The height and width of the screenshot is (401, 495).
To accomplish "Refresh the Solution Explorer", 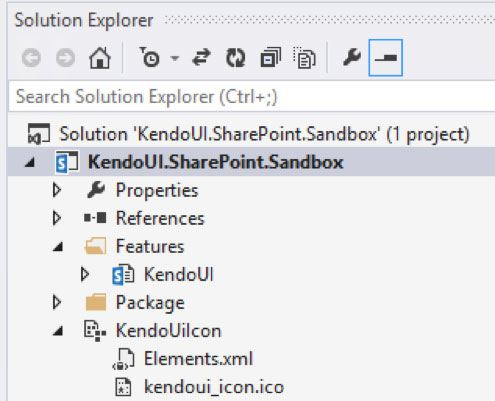I will (236, 58).
